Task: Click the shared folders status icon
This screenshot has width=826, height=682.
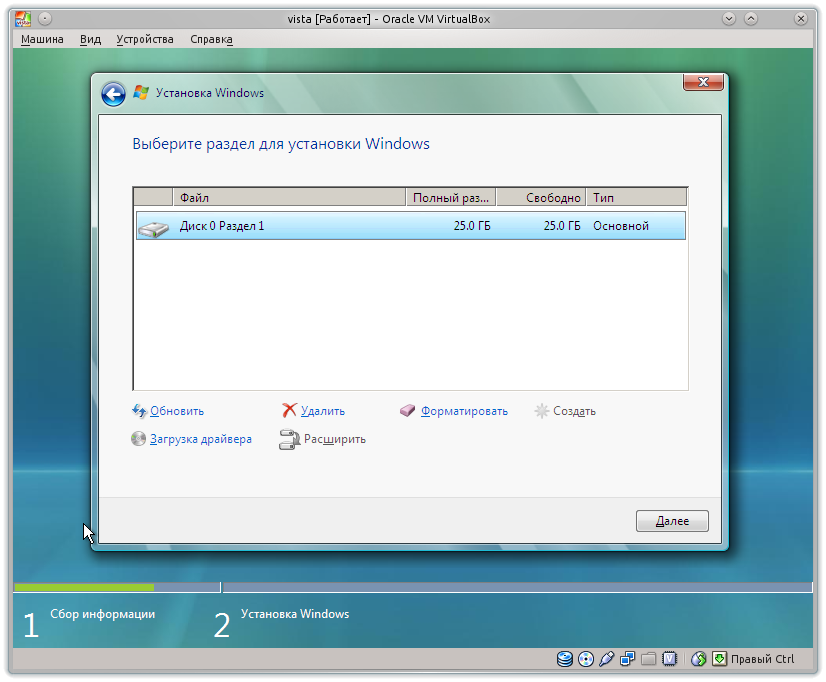Action: (649, 659)
